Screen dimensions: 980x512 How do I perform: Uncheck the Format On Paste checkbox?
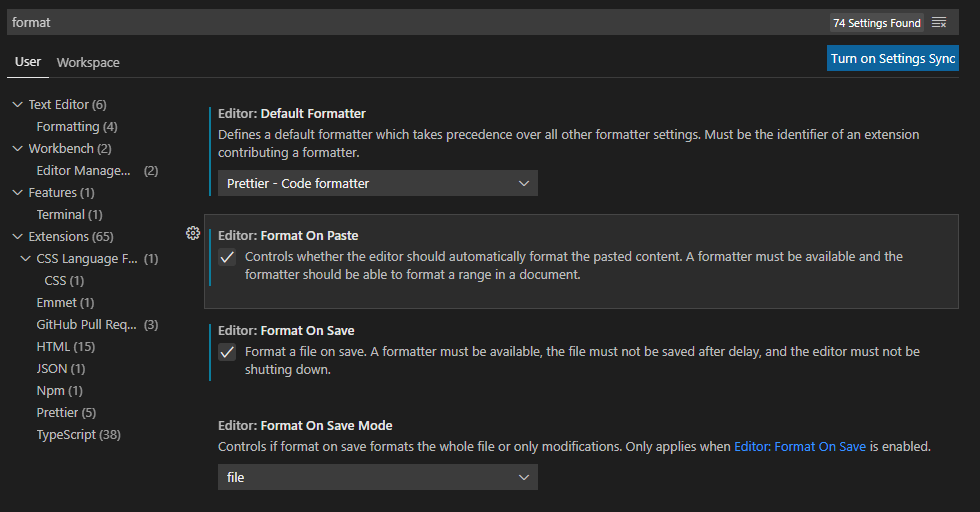pos(227,257)
